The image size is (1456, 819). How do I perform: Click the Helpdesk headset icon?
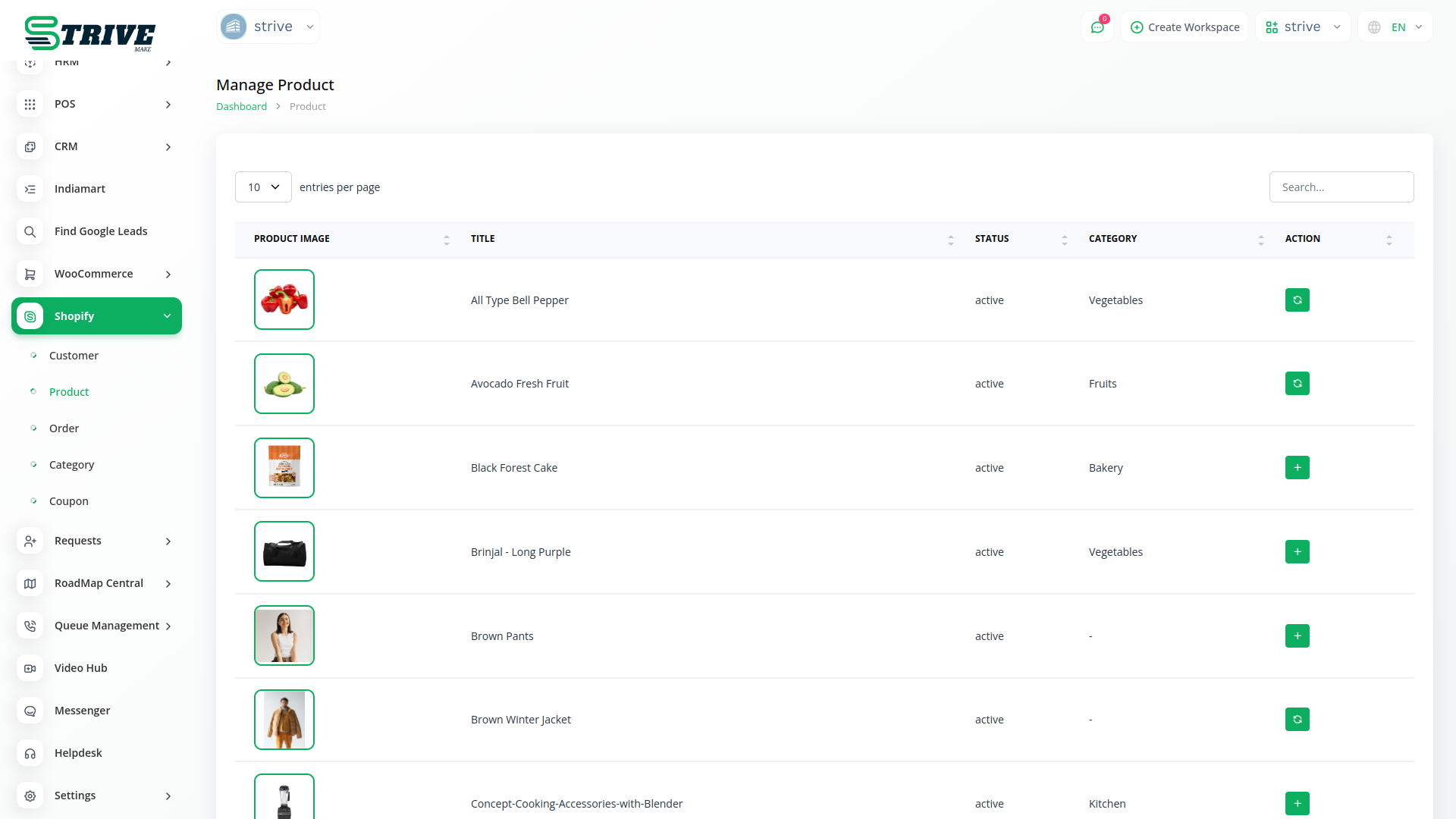click(30, 754)
